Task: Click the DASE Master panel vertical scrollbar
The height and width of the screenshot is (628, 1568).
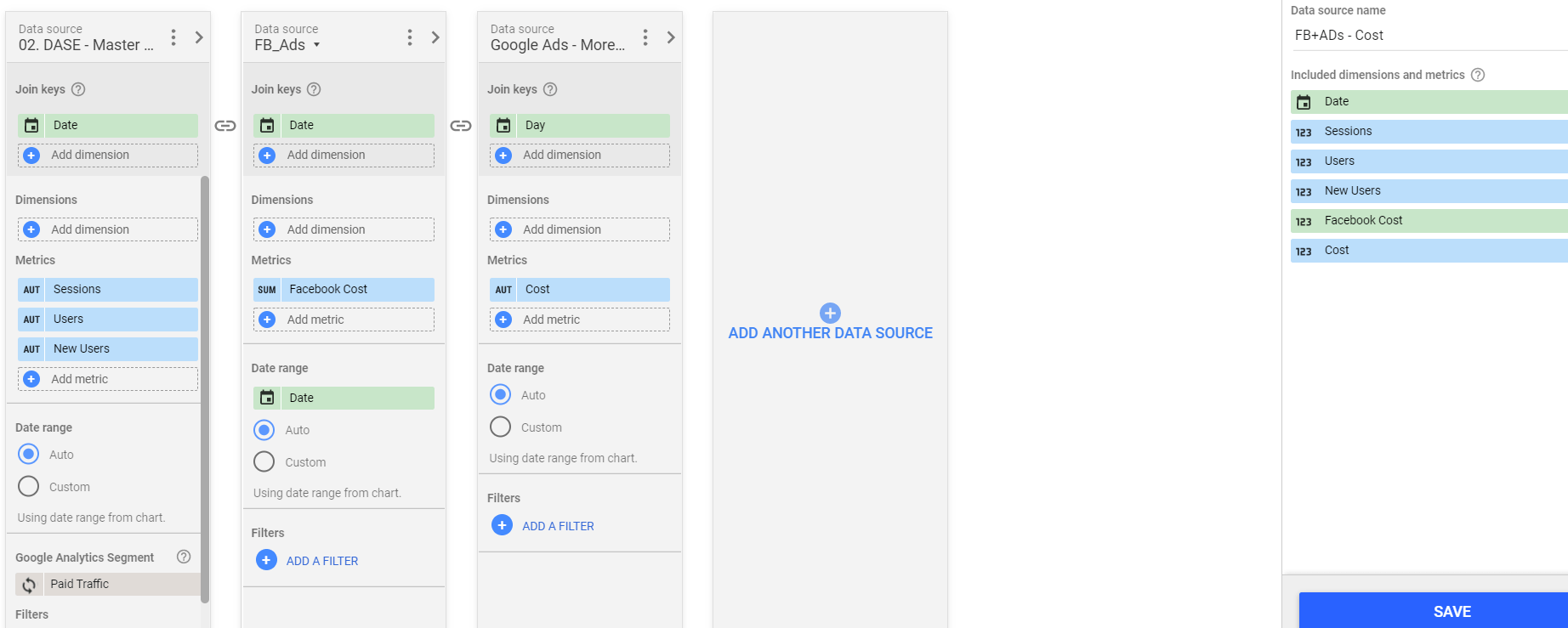Action: (205, 389)
